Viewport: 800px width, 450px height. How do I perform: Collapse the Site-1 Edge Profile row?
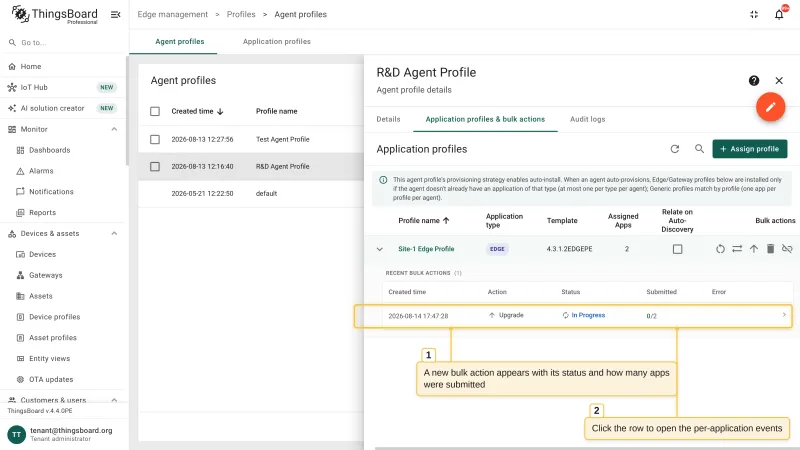[380, 249]
